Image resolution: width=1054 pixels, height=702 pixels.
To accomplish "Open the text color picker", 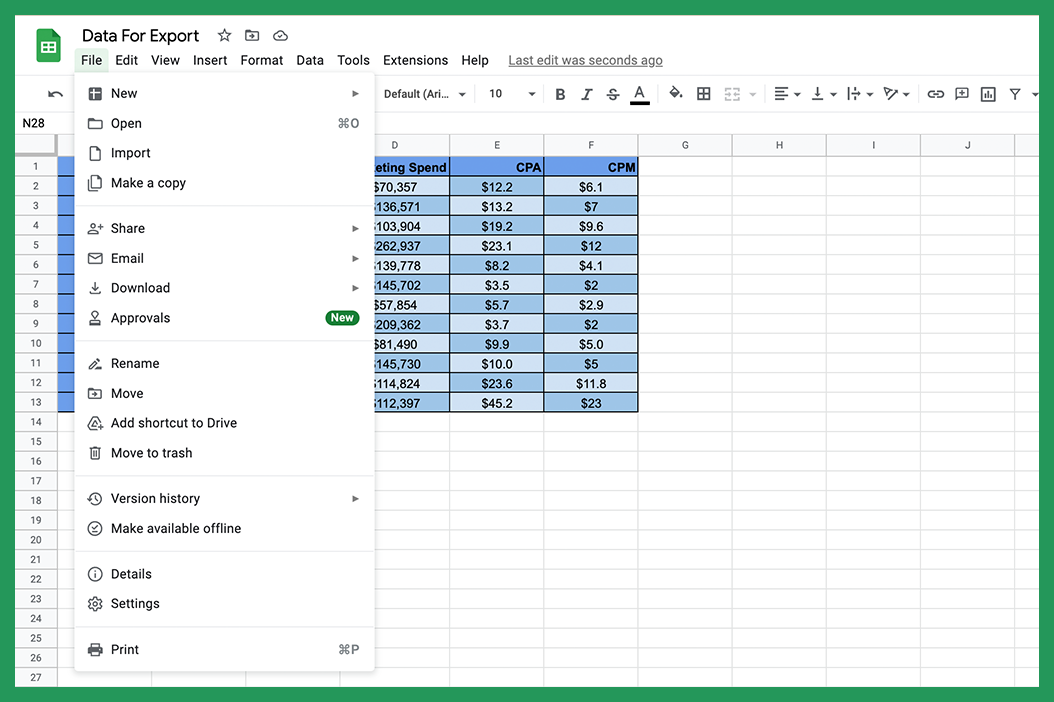I will point(640,93).
